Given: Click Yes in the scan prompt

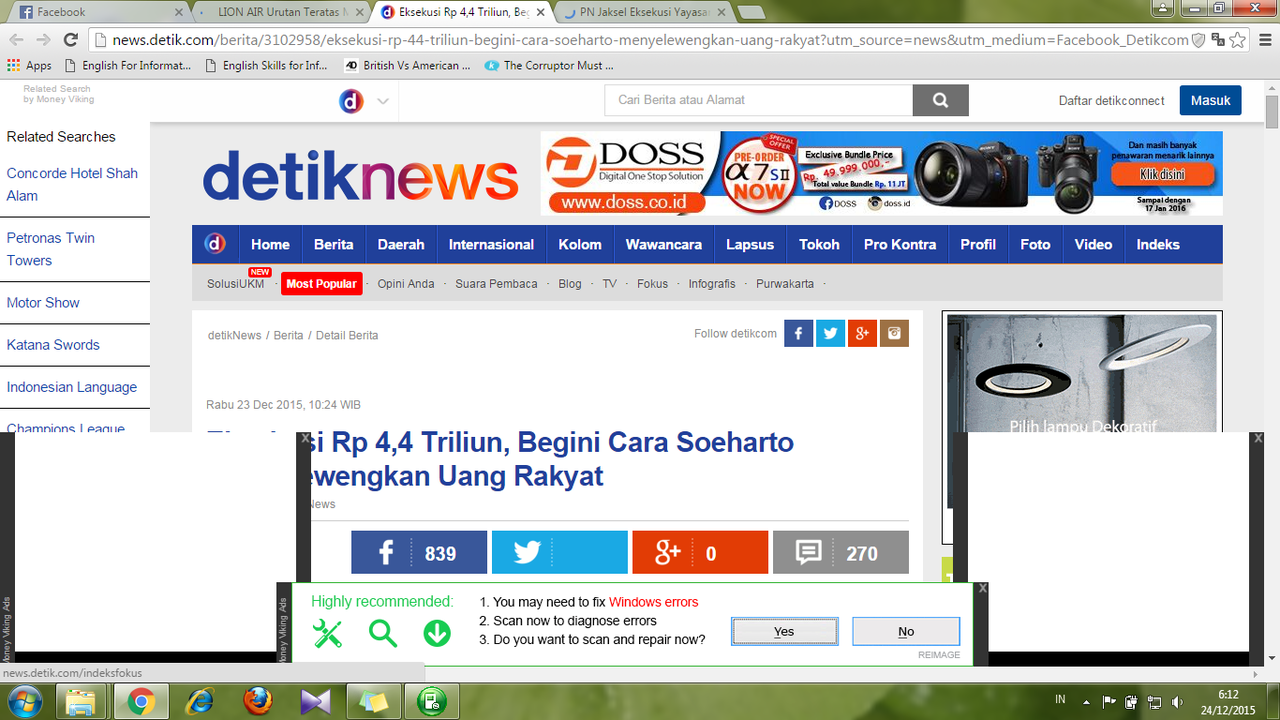Looking at the screenshot, I should (x=784, y=631).
